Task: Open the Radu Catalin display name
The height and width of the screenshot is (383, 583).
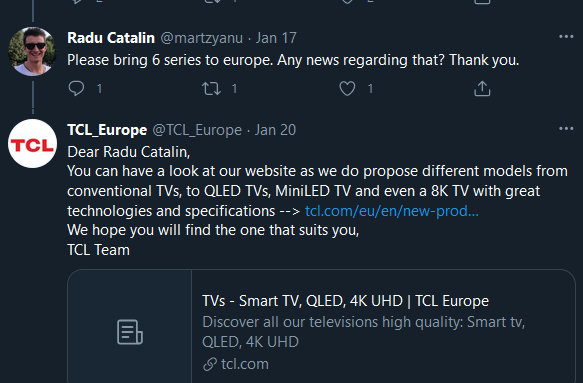Action: 111,38
